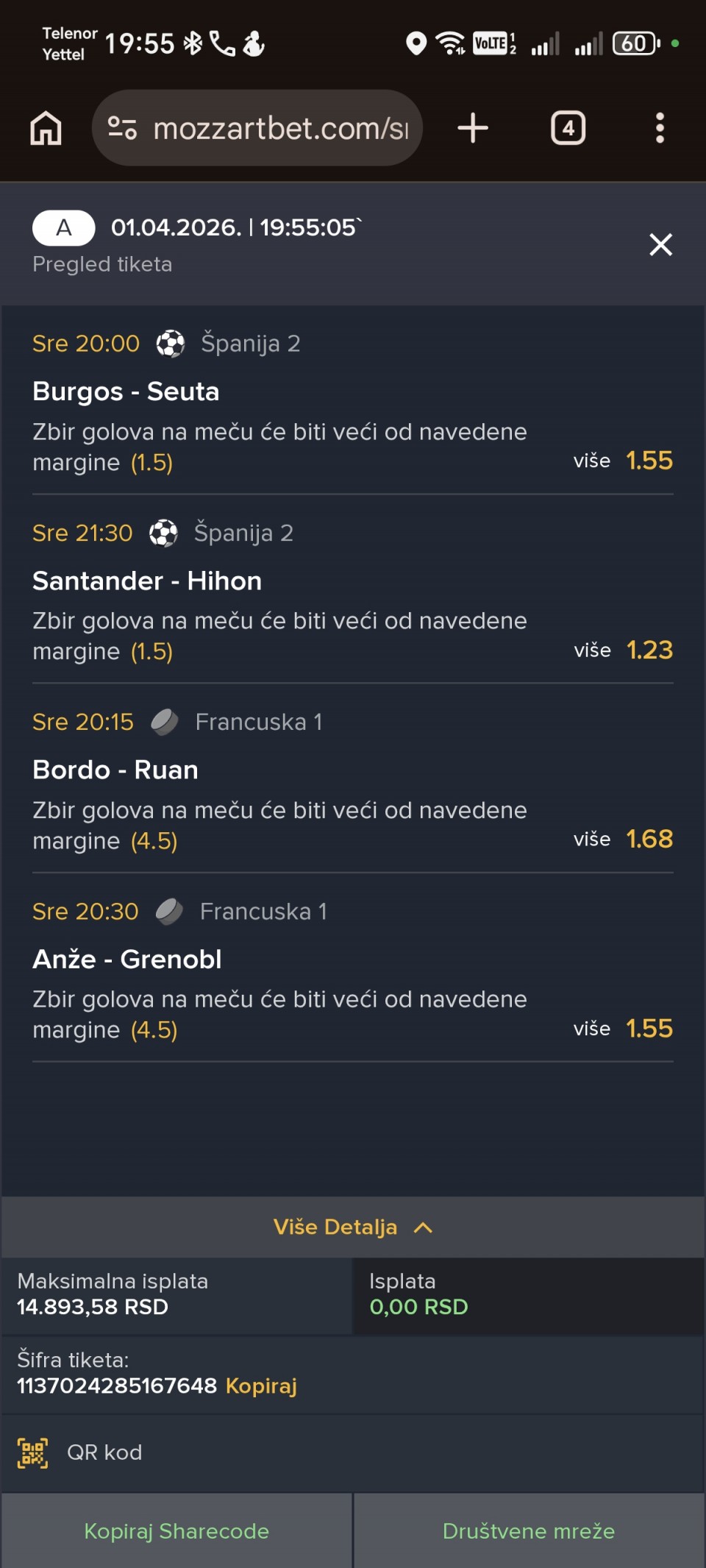Open the tab switcher showing 4 tabs
The image size is (706, 1568).
point(568,128)
